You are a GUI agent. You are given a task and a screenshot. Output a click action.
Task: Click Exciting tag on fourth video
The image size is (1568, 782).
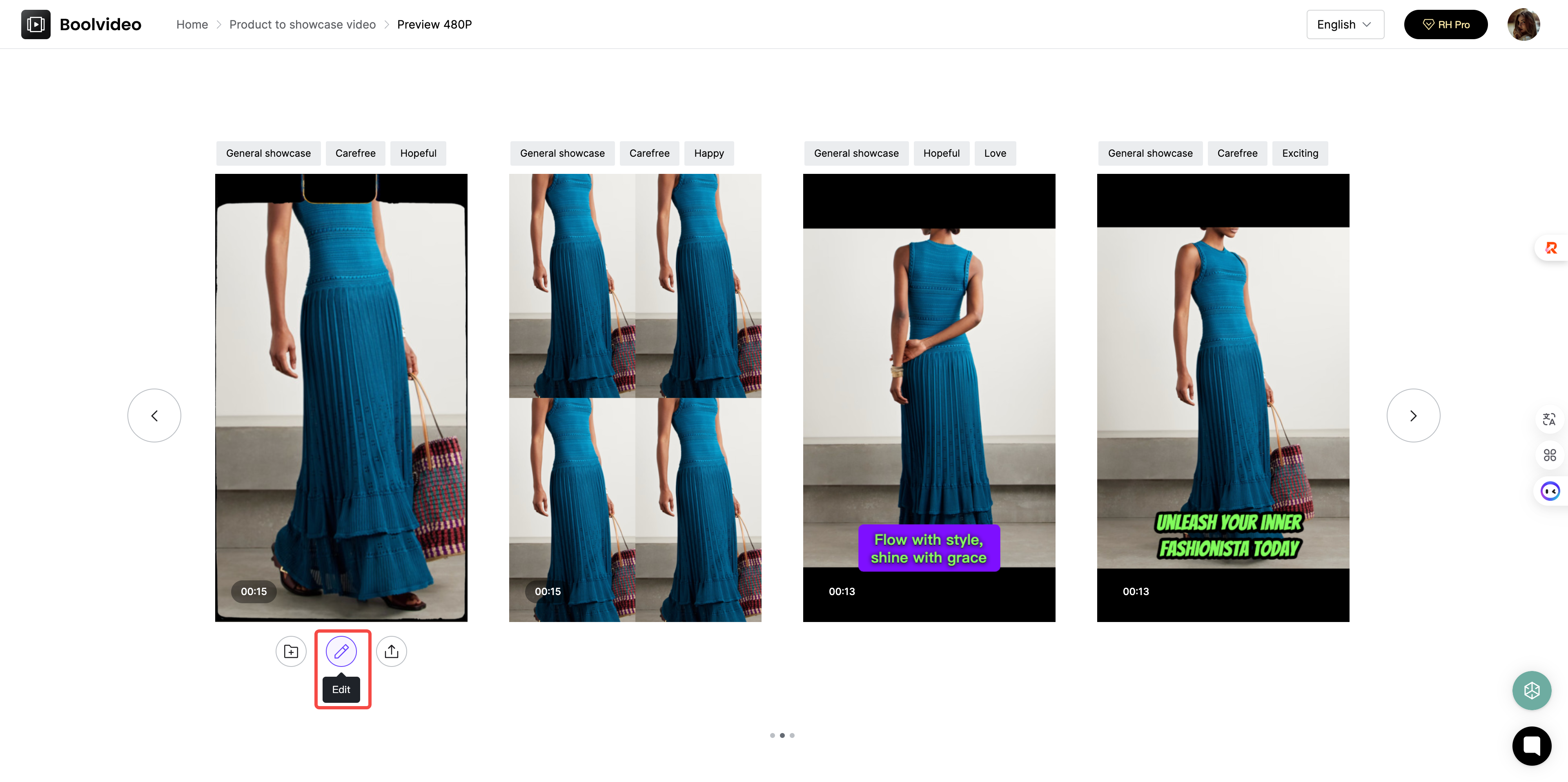[x=1300, y=153]
